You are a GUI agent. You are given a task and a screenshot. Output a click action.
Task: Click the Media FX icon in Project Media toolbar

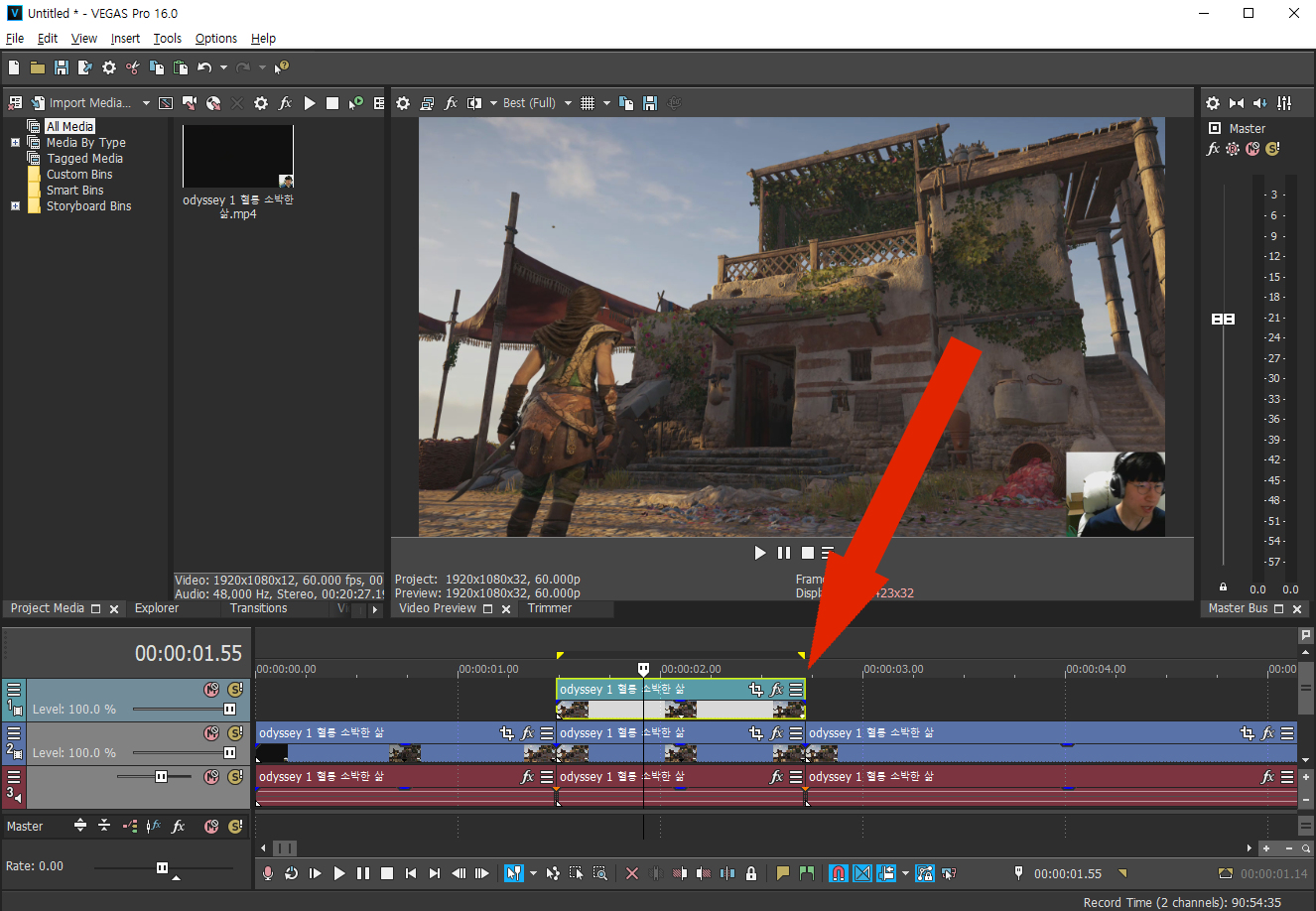coord(285,103)
